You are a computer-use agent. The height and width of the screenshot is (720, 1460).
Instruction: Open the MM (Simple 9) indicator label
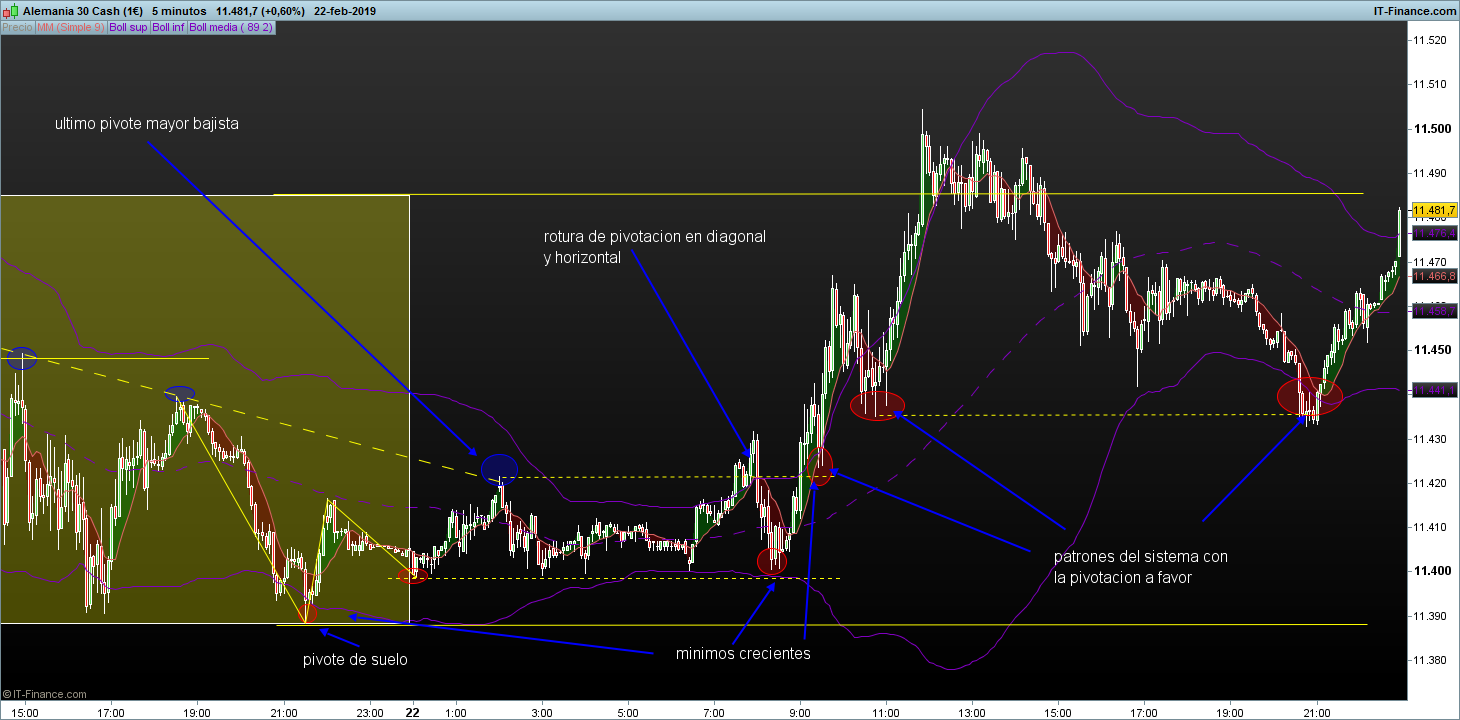pos(70,27)
